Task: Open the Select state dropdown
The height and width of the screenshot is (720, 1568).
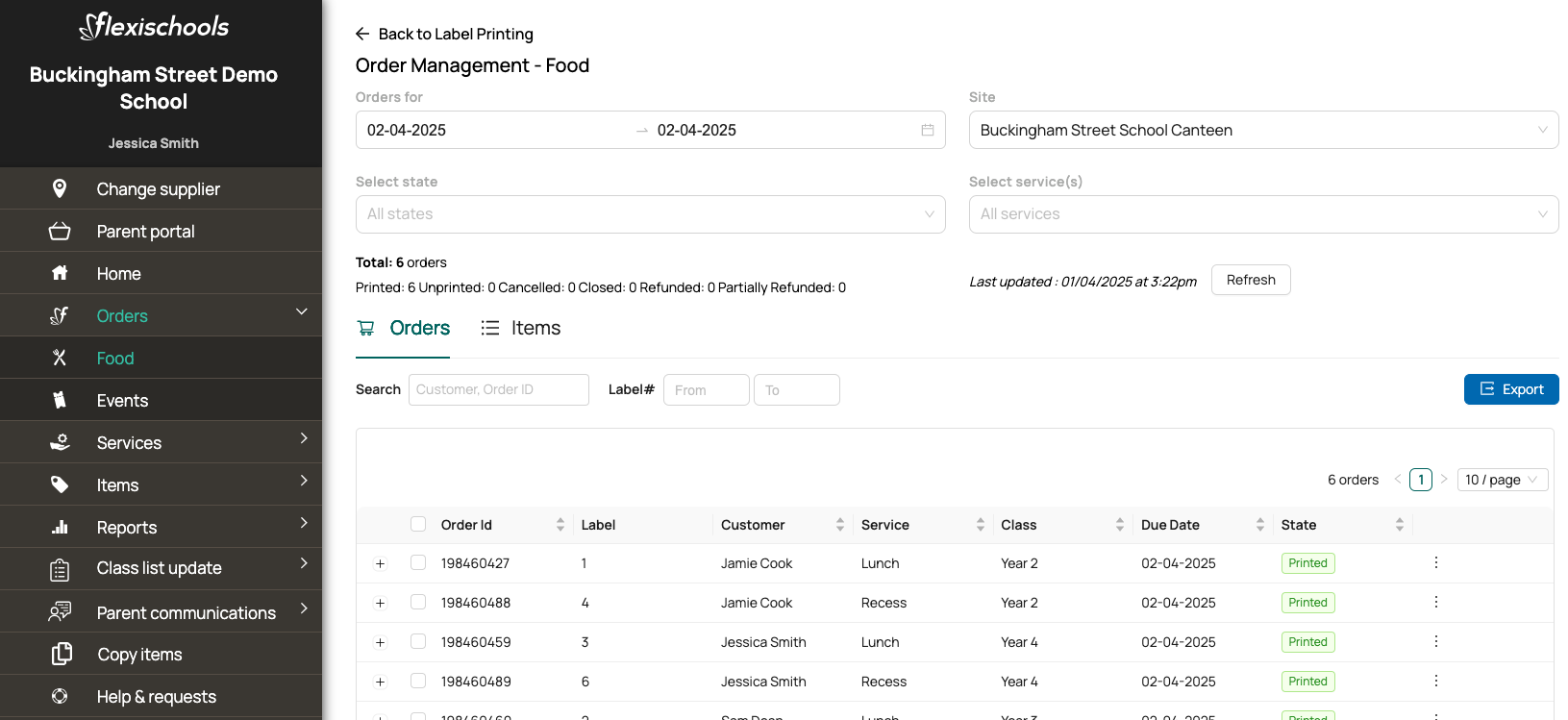Action: coord(650,214)
